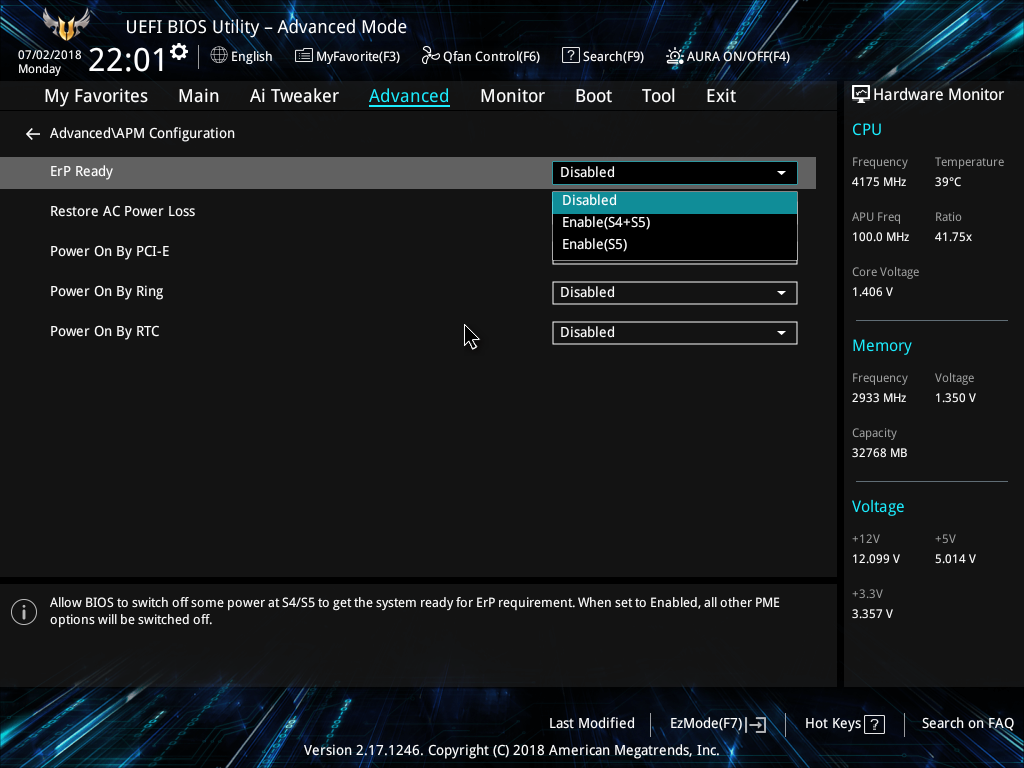
Task: Click the 1.406 V core voltage value
Action: [x=872, y=292]
